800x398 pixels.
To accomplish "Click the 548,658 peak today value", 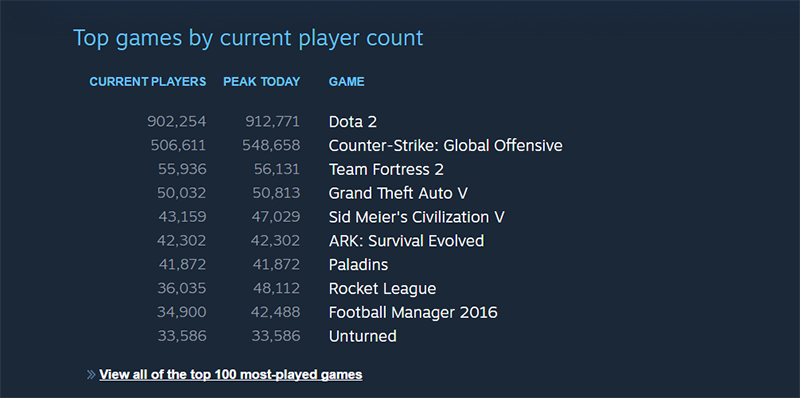I will (x=271, y=145).
